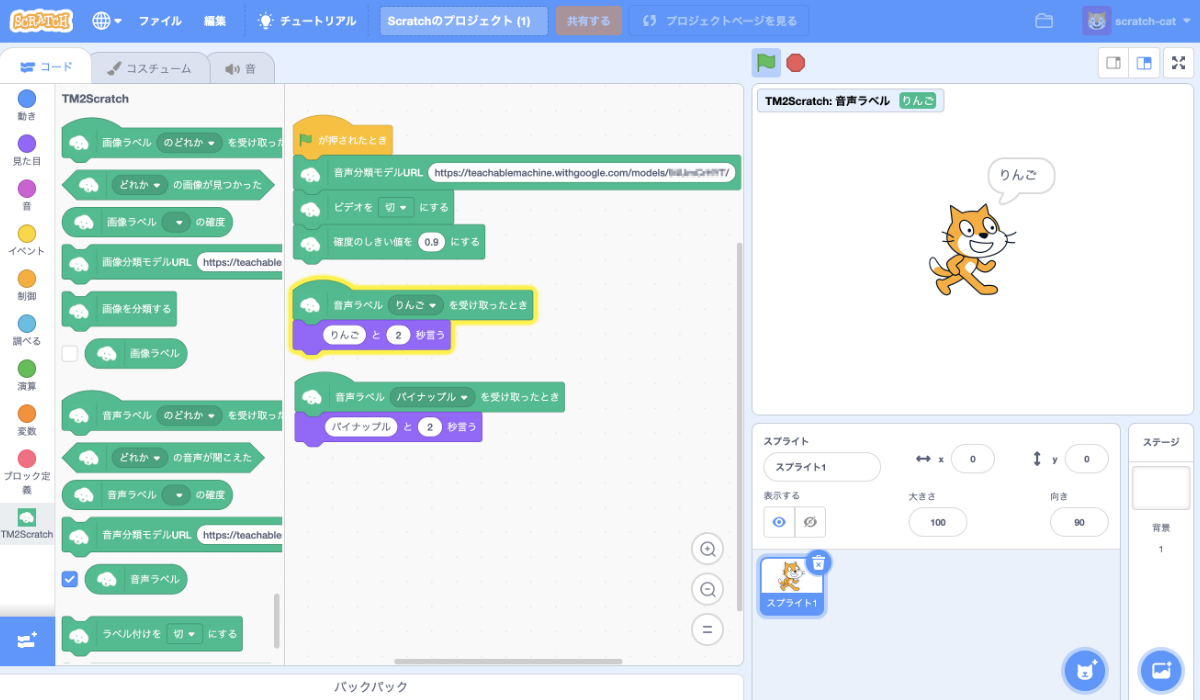The image size is (1200, 700).
Task: Open どれか dropdown in 画像が見つかった block
Action: pos(139,185)
